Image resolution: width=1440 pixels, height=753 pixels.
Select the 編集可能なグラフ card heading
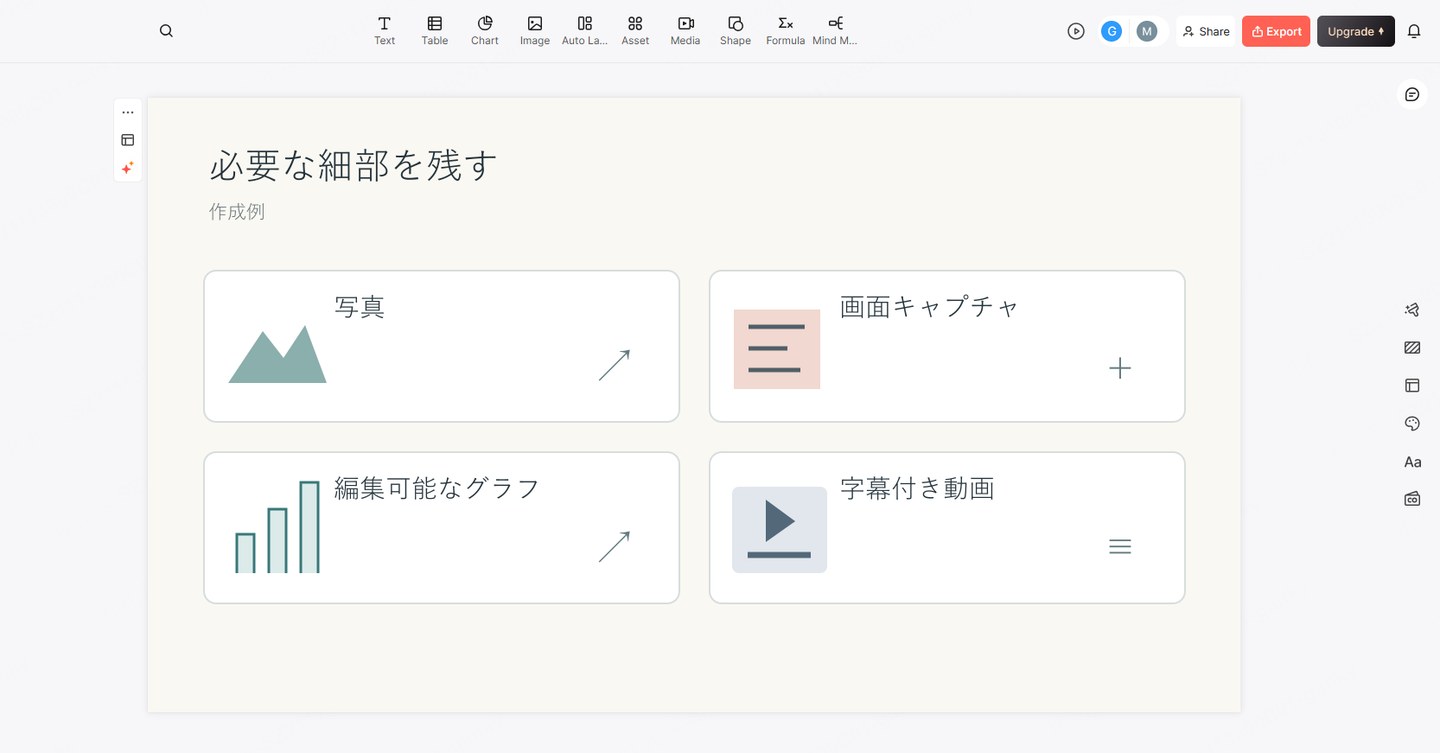[437, 488]
